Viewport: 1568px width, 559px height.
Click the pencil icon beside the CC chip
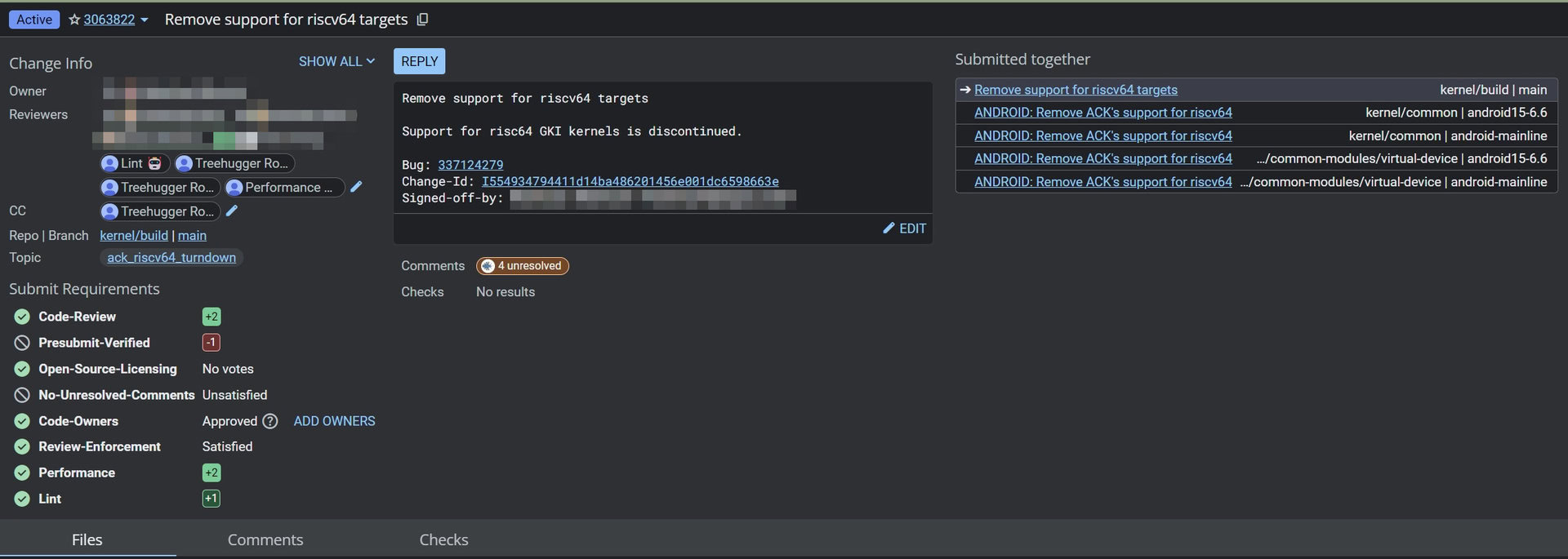[232, 211]
